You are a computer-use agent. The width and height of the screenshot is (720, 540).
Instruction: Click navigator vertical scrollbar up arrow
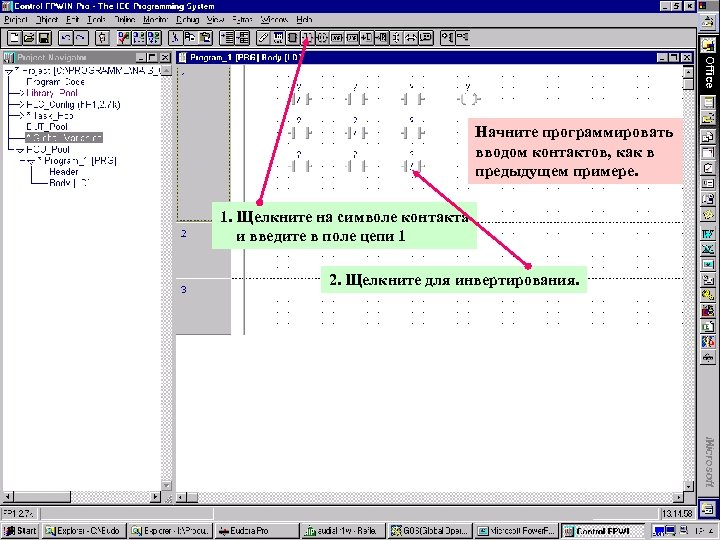[x=167, y=70]
